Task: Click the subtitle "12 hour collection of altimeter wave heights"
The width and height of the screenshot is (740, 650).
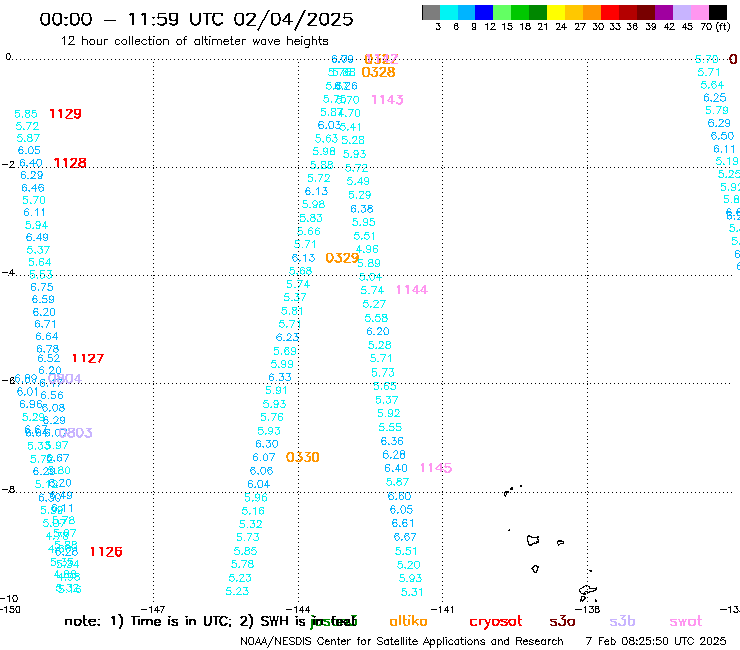Action: (x=194, y=41)
